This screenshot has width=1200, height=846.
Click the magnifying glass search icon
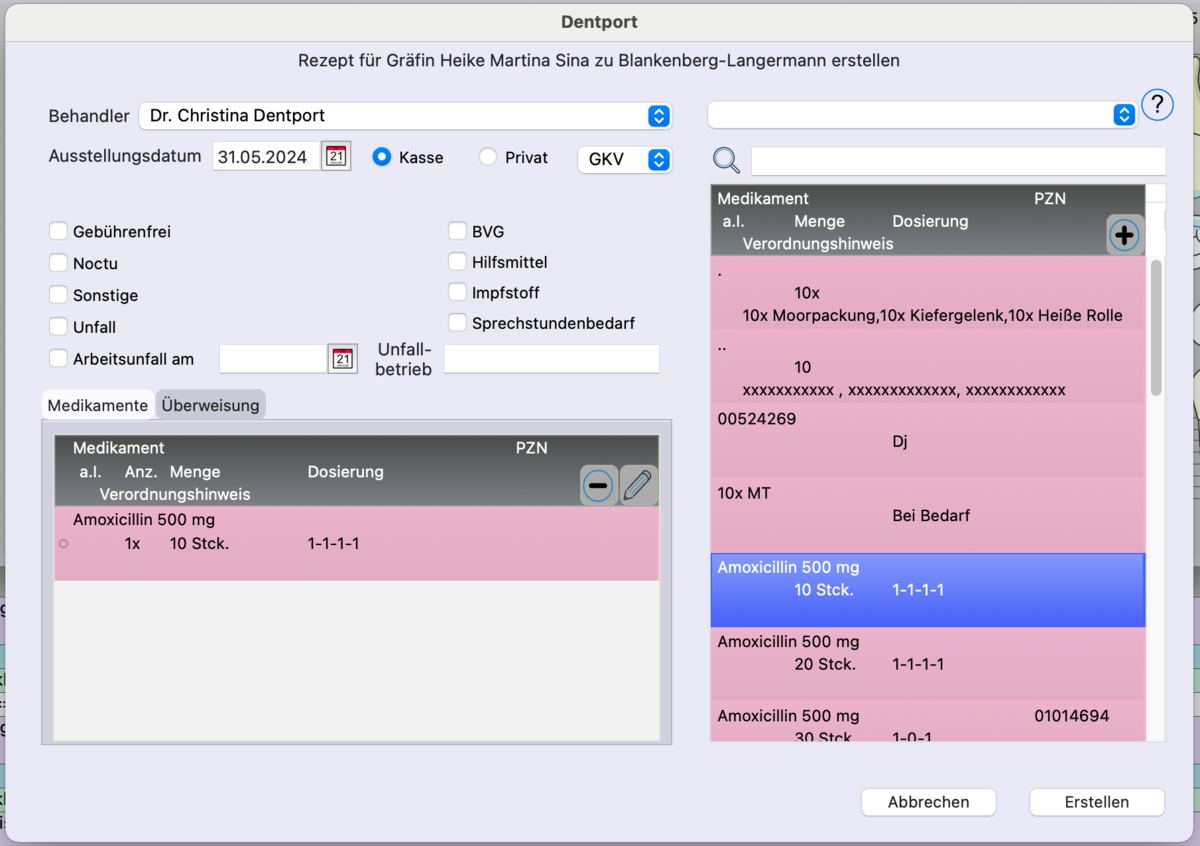point(727,160)
